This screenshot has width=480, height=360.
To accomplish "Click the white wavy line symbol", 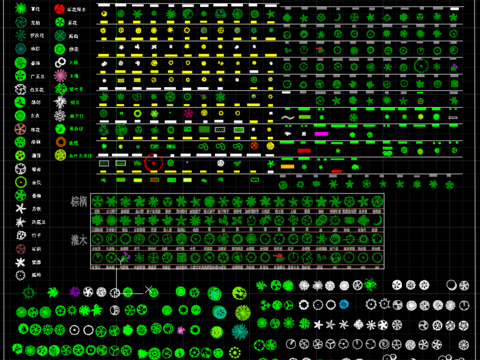I will (287, 117).
